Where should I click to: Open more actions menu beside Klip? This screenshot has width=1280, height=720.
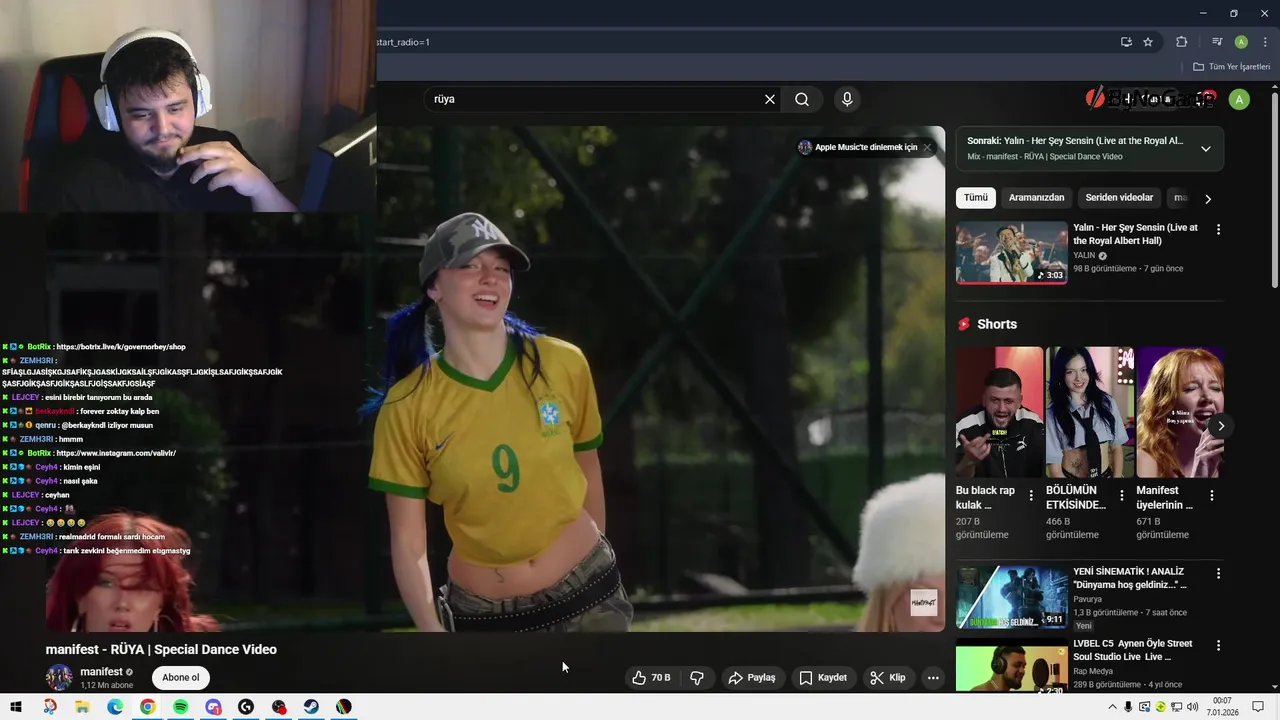[933, 677]
